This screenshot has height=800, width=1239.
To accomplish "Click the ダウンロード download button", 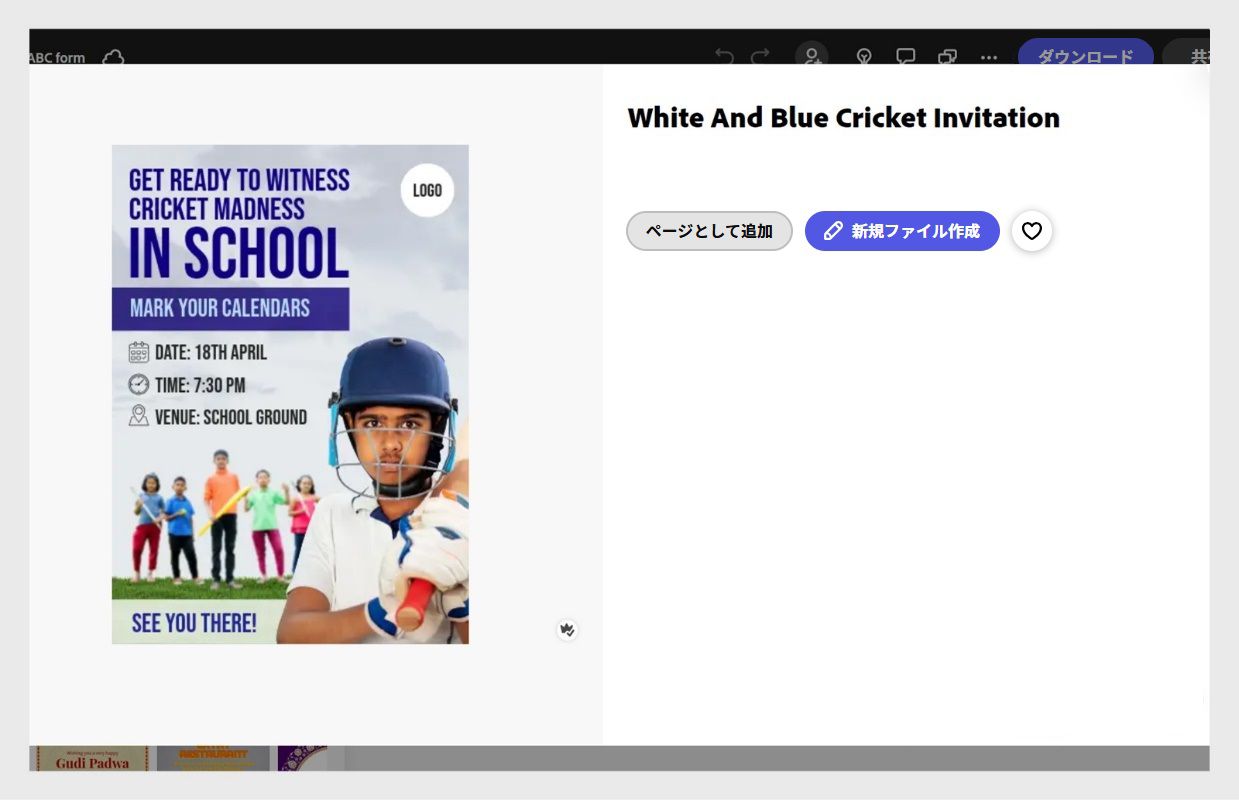I will (x=1085, y=56).
